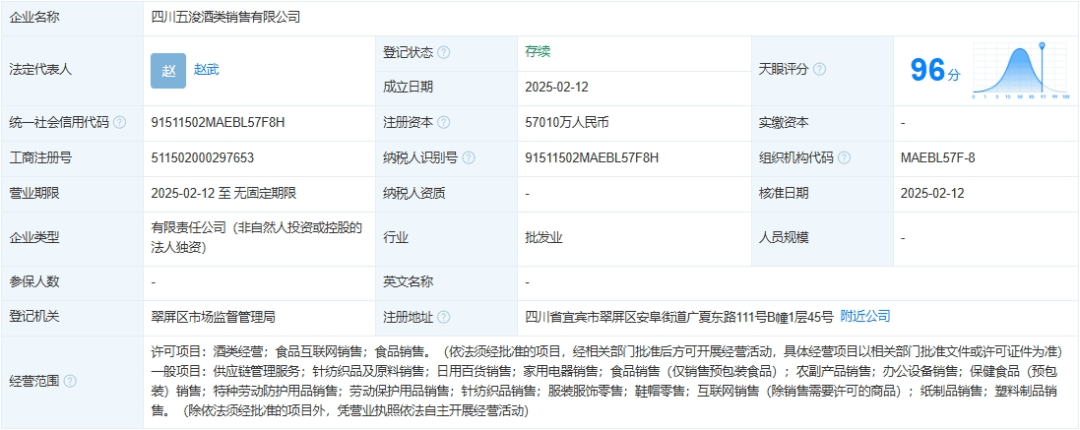Click taxpayer ID value in 纳税人识别号 row
The height and width of the screenshot is (430, 1080).
click(592, 158)
